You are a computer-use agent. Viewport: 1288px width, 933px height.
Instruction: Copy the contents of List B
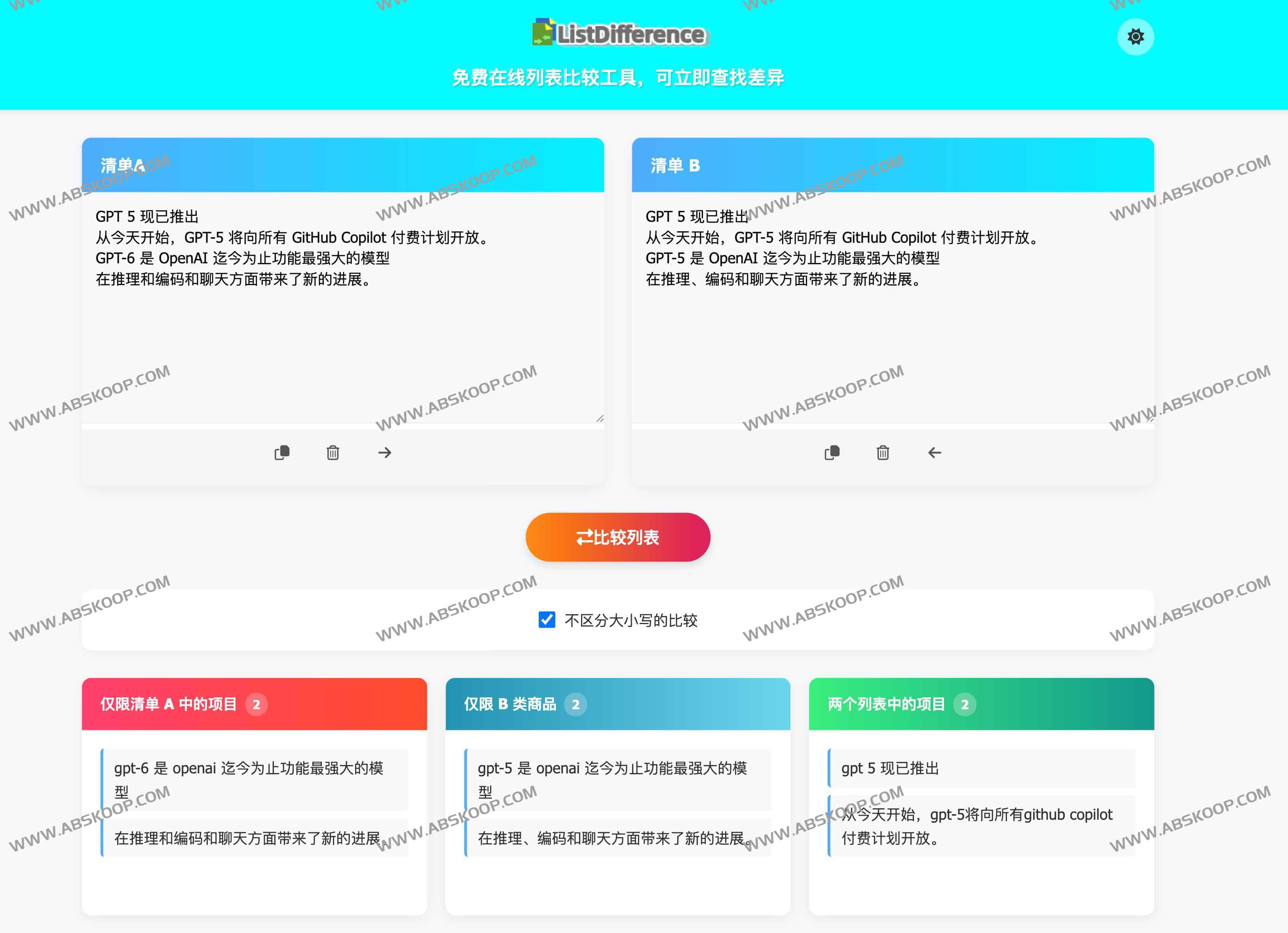[x=831, y=452]
